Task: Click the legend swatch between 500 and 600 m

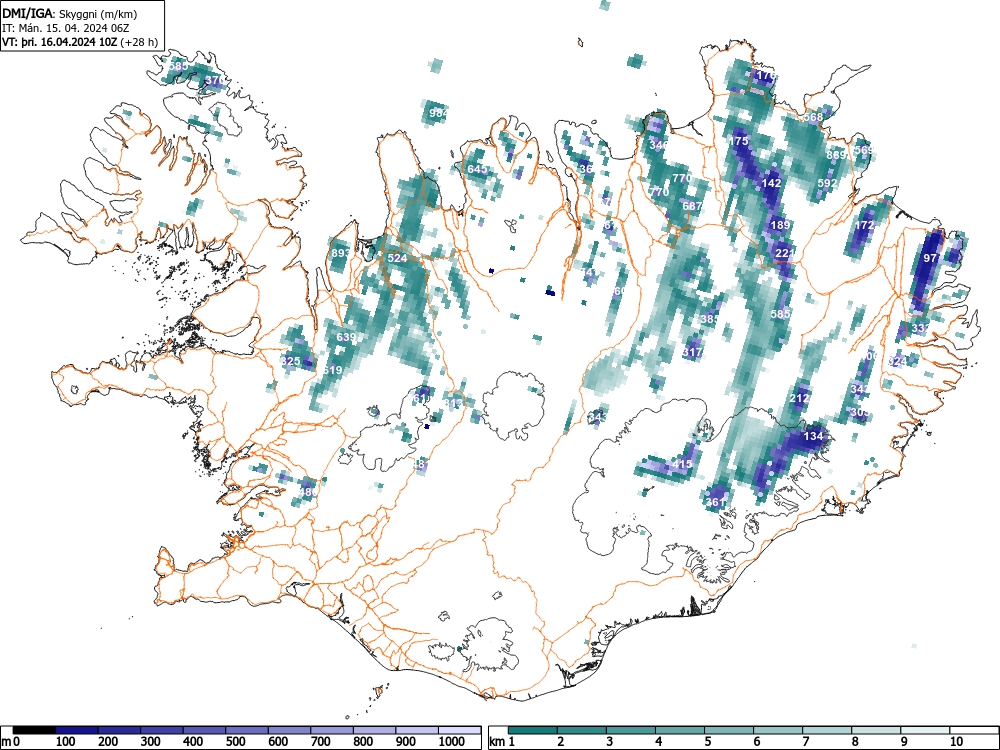Action: coord(247,730)
